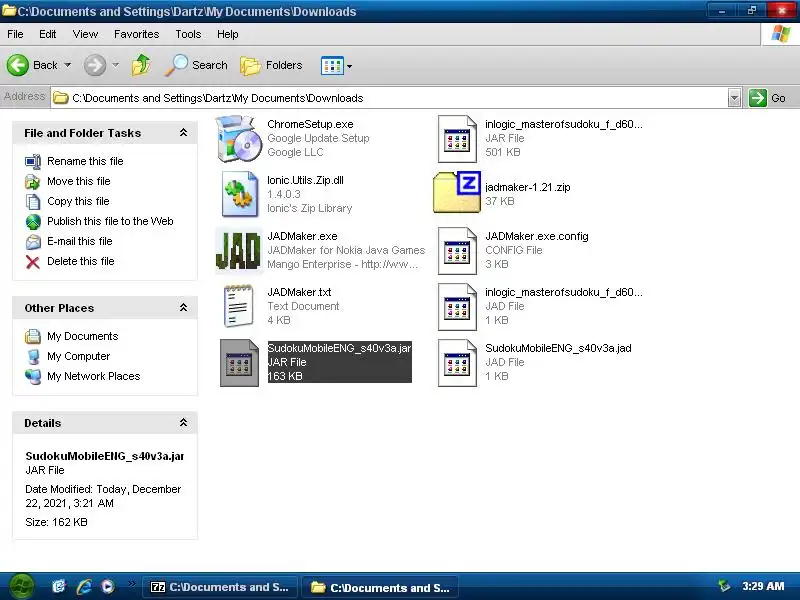Click the red X delete icon
This screenshot has width=800, height=600.
[x=33, y=262]
